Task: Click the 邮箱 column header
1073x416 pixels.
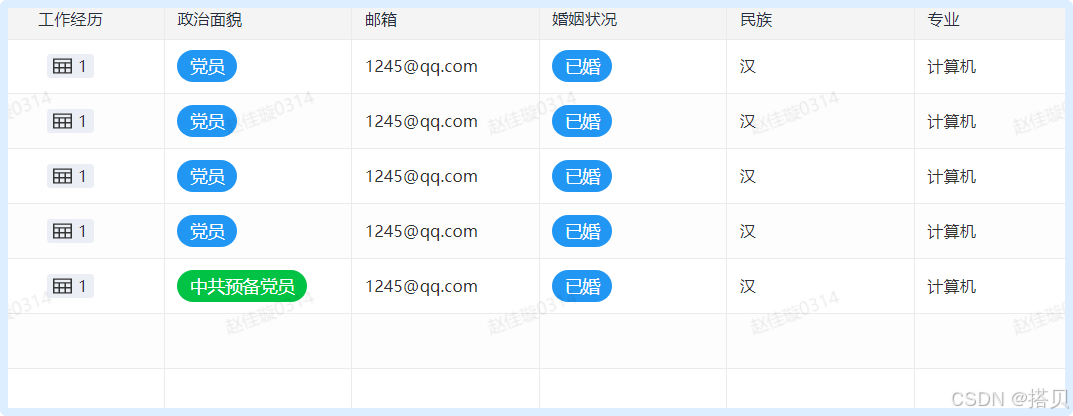Action: (381, 20)
